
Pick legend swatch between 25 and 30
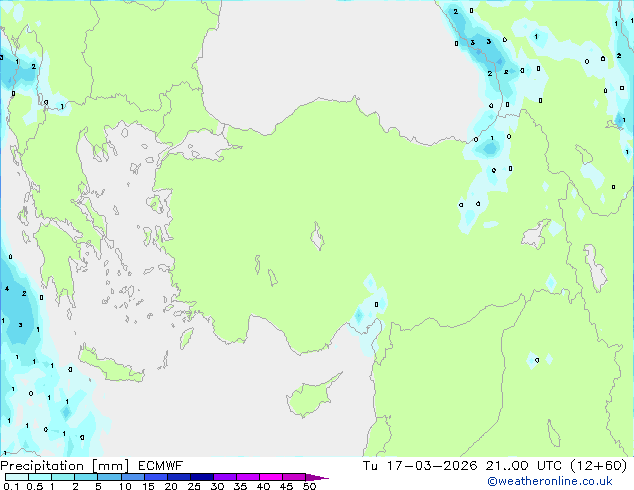202,477
